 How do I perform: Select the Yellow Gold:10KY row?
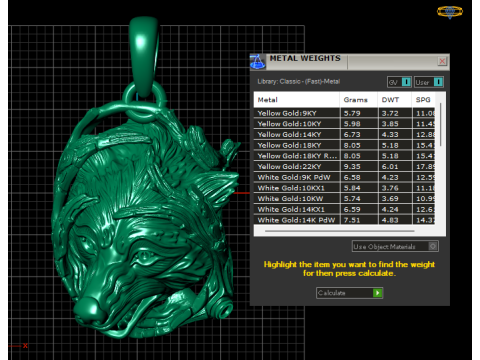(344, 124)
